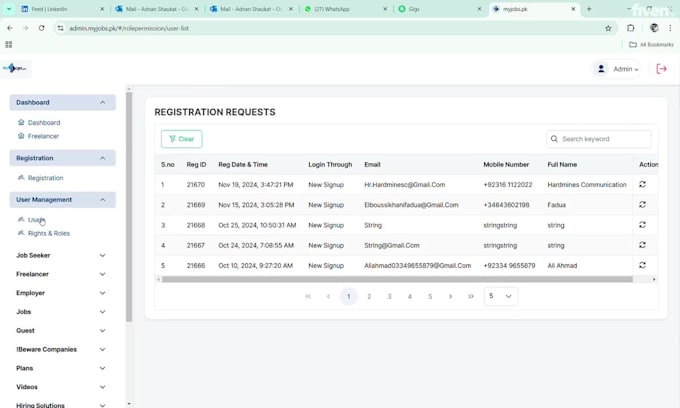Click the next page arrow in pagination
The height and width of the screenshot is (408, 680).
(451, 297)
